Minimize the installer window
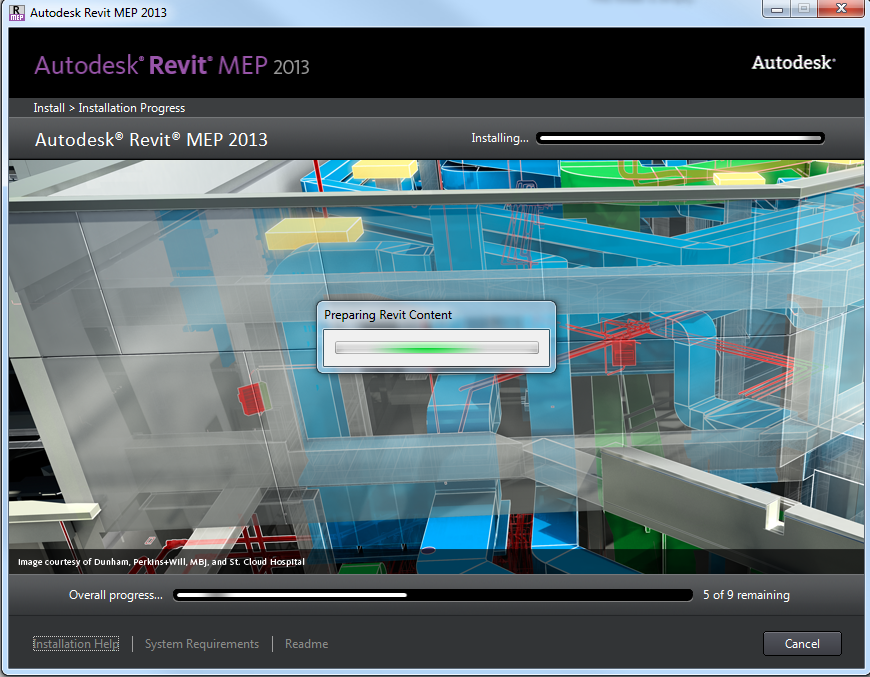 pos(778,10)
